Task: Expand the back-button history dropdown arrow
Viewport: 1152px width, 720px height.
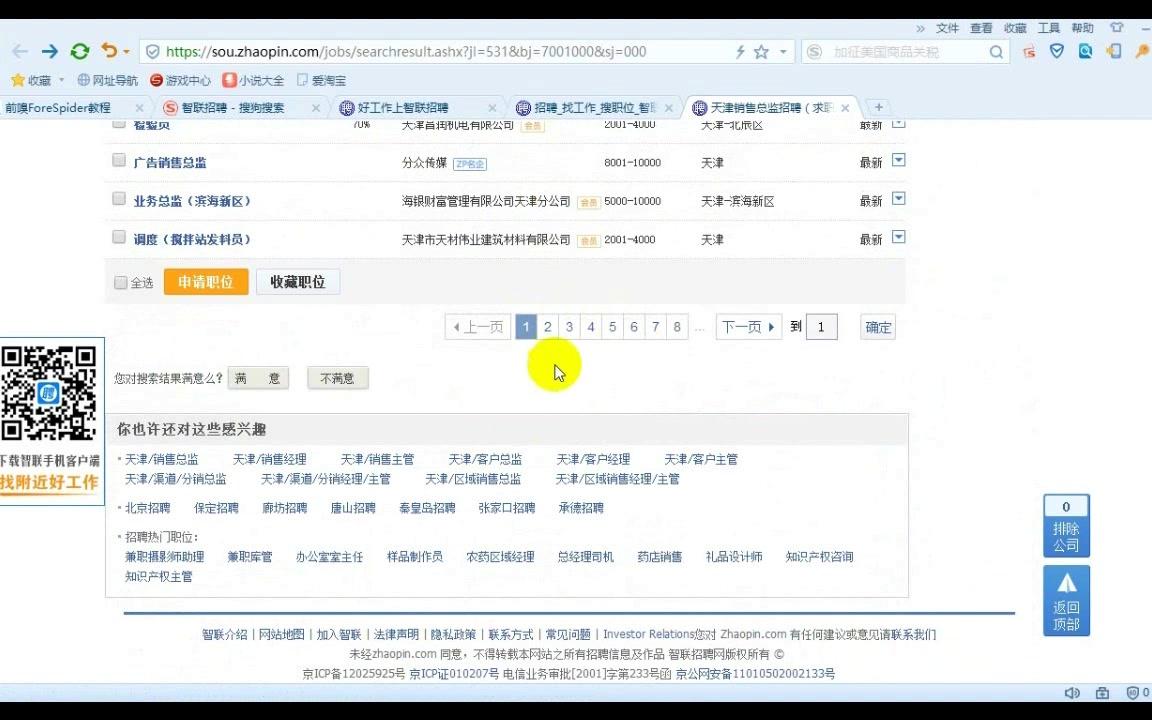Action: tap(125, 50)
